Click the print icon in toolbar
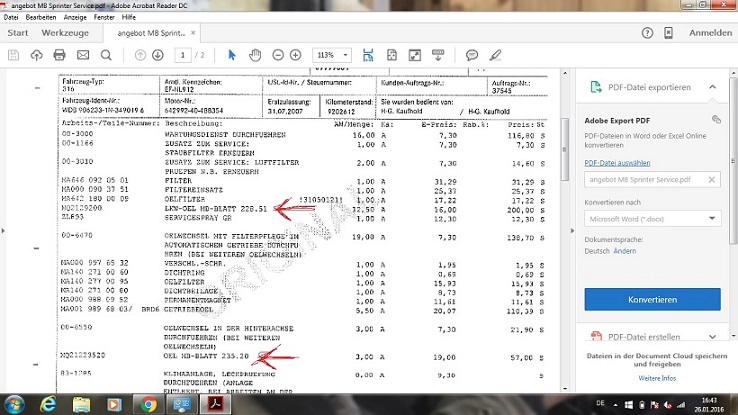This screenshot has height=415, width=738. pos(60,54)
